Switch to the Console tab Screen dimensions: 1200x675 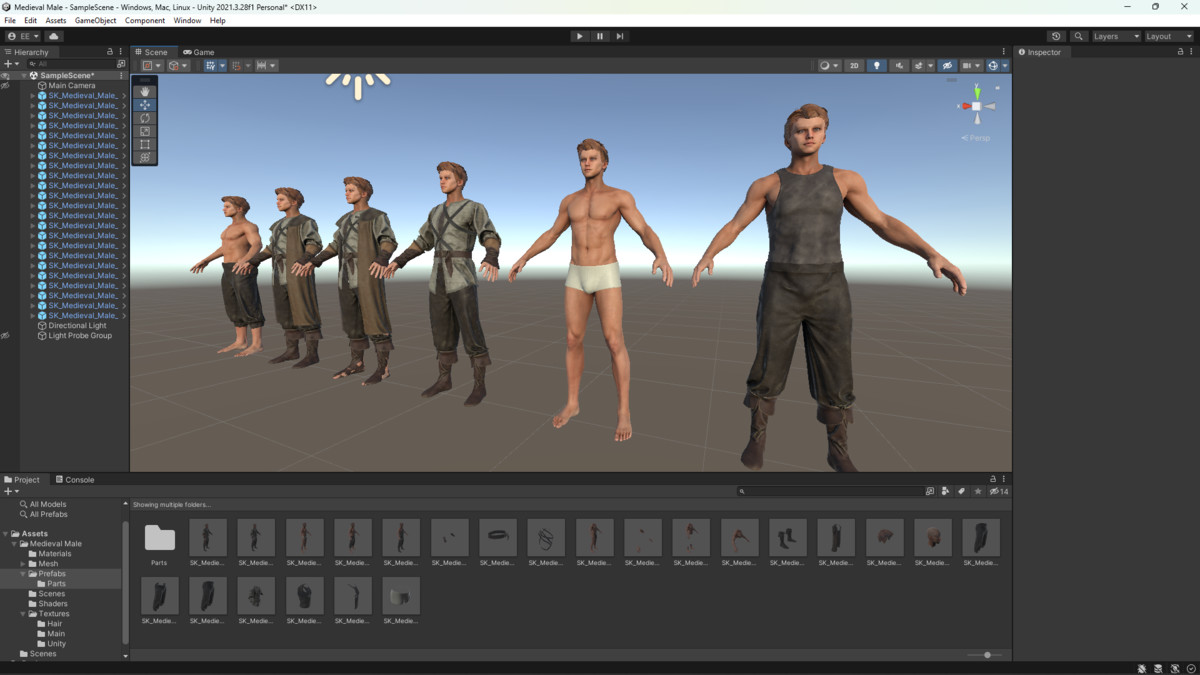(x=75, y=480)
